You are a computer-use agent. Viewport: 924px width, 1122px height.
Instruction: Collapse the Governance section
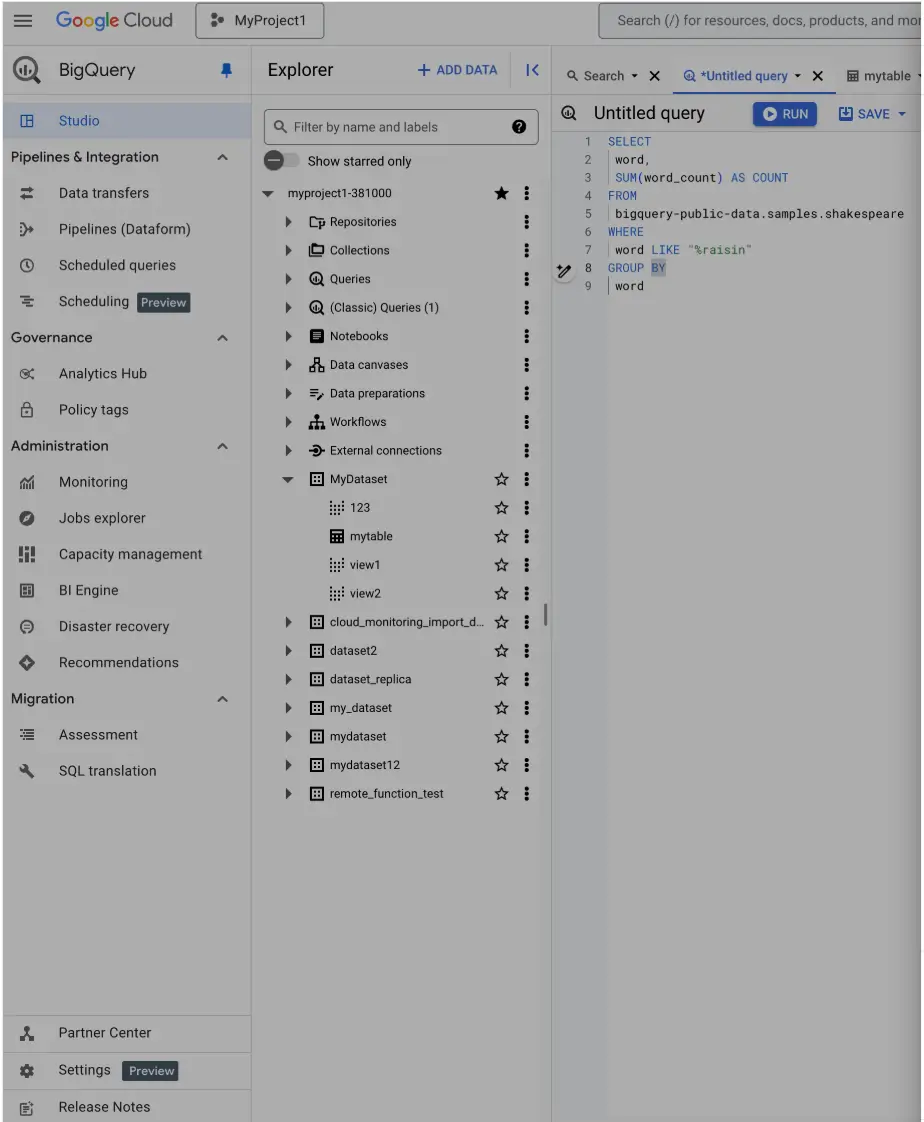pyautogui.click(x=223, y=338)
